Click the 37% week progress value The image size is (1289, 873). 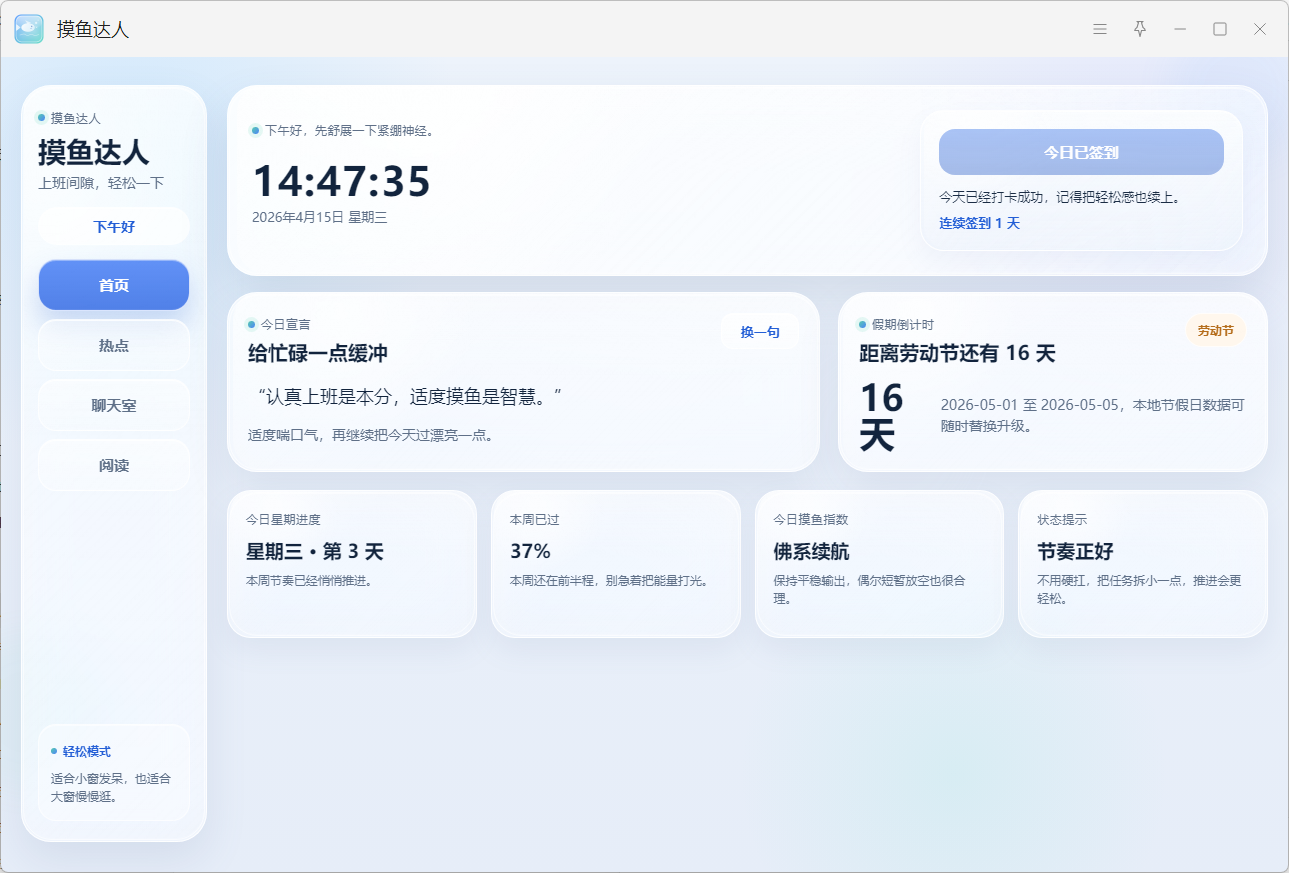coord(530,551)
